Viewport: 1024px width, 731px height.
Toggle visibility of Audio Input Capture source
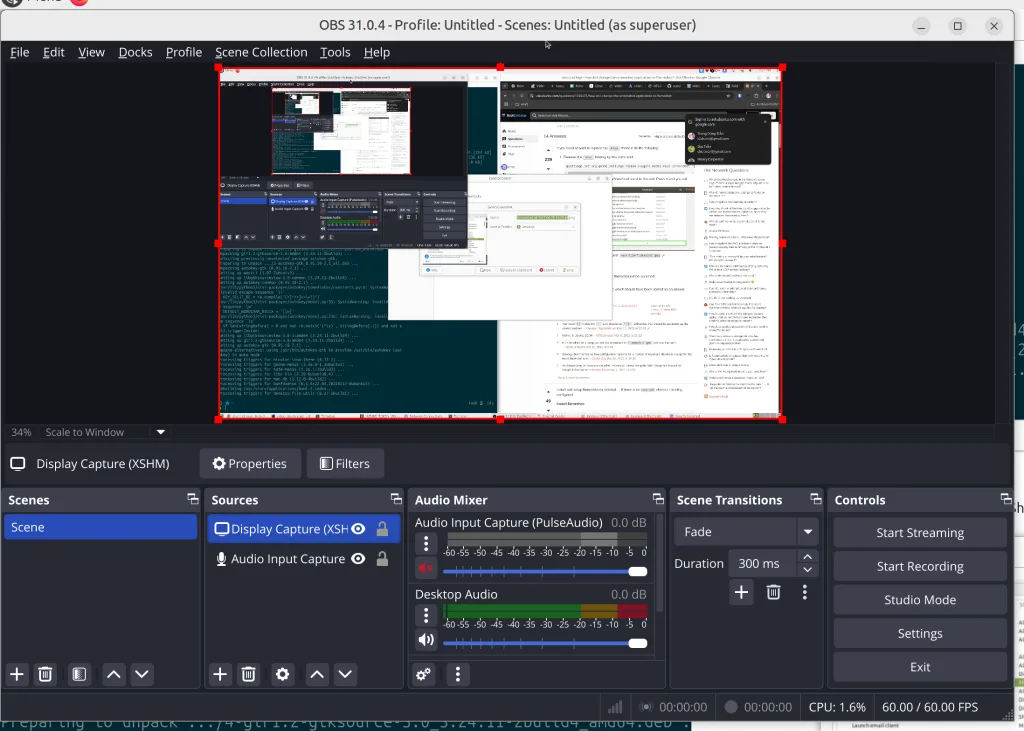pos(358,559)
